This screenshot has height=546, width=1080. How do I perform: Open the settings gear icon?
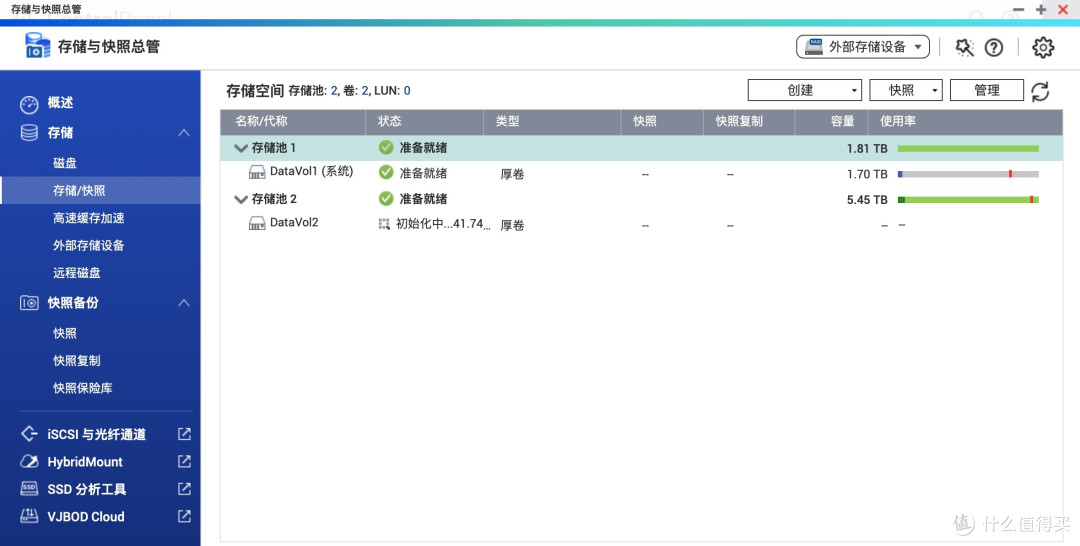pos(1043,47)
